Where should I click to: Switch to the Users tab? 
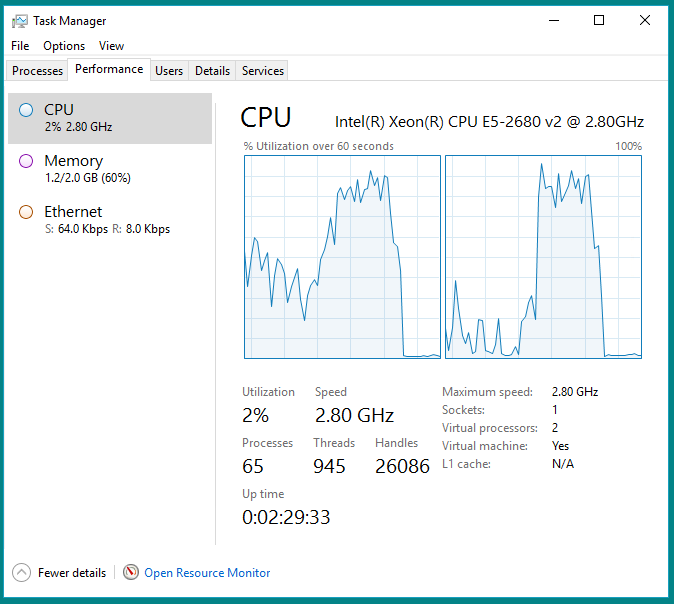(x=169, y=71)
